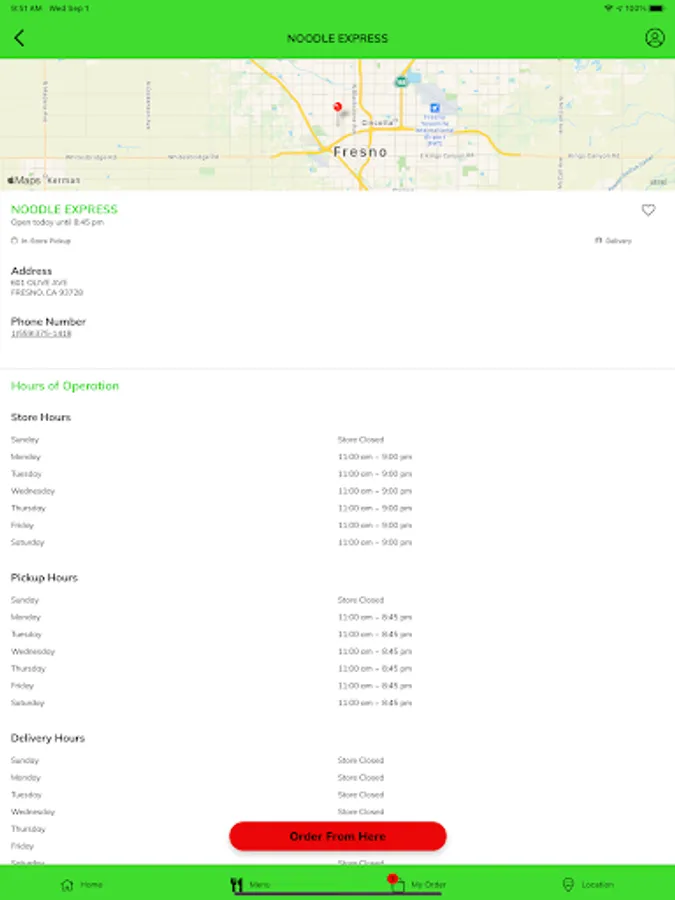675x900 pixels.
Task: Select the Store Hours heading
Action: coord(41,417)
